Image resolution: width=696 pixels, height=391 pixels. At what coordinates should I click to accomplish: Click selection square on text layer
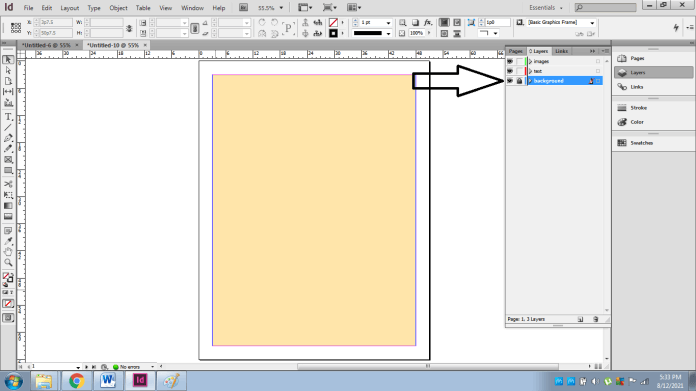[x=598, y=71]
